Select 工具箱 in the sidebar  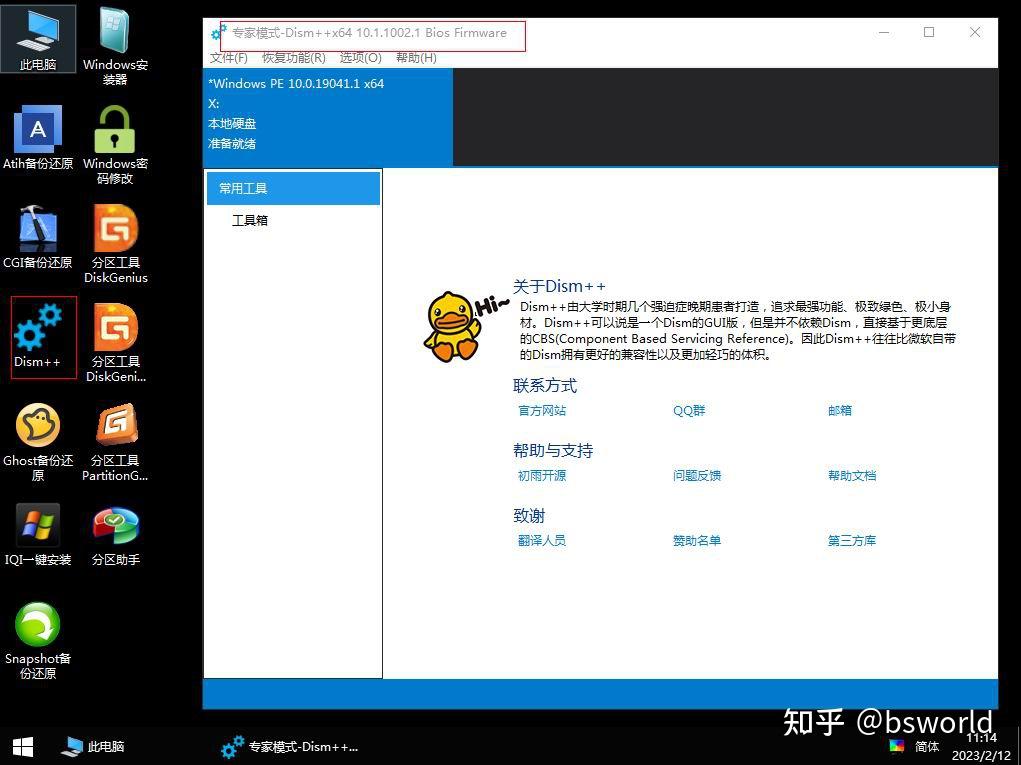[x=249, y=220]
